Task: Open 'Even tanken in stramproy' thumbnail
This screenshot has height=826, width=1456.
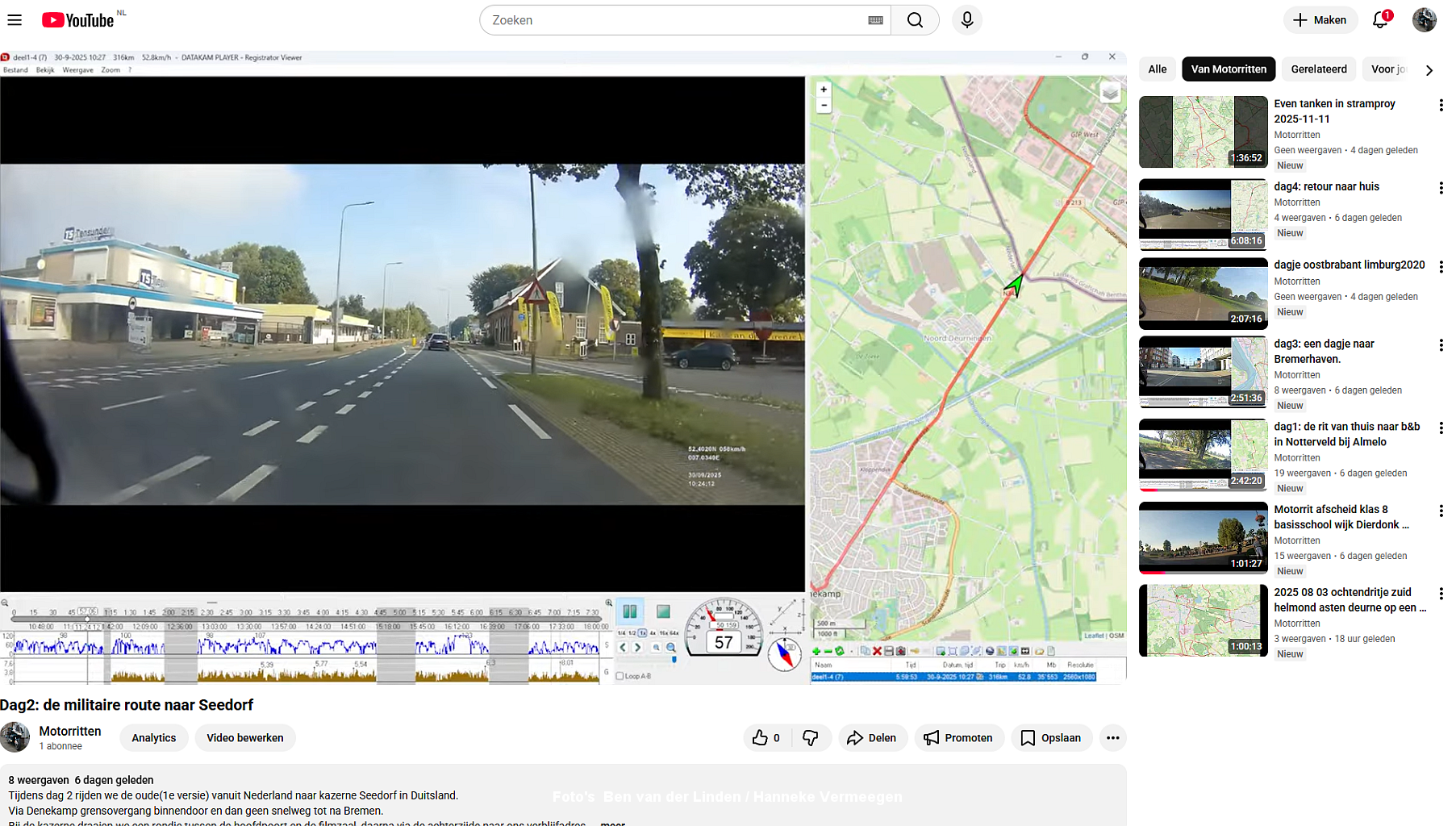Action: point(1204,132)
